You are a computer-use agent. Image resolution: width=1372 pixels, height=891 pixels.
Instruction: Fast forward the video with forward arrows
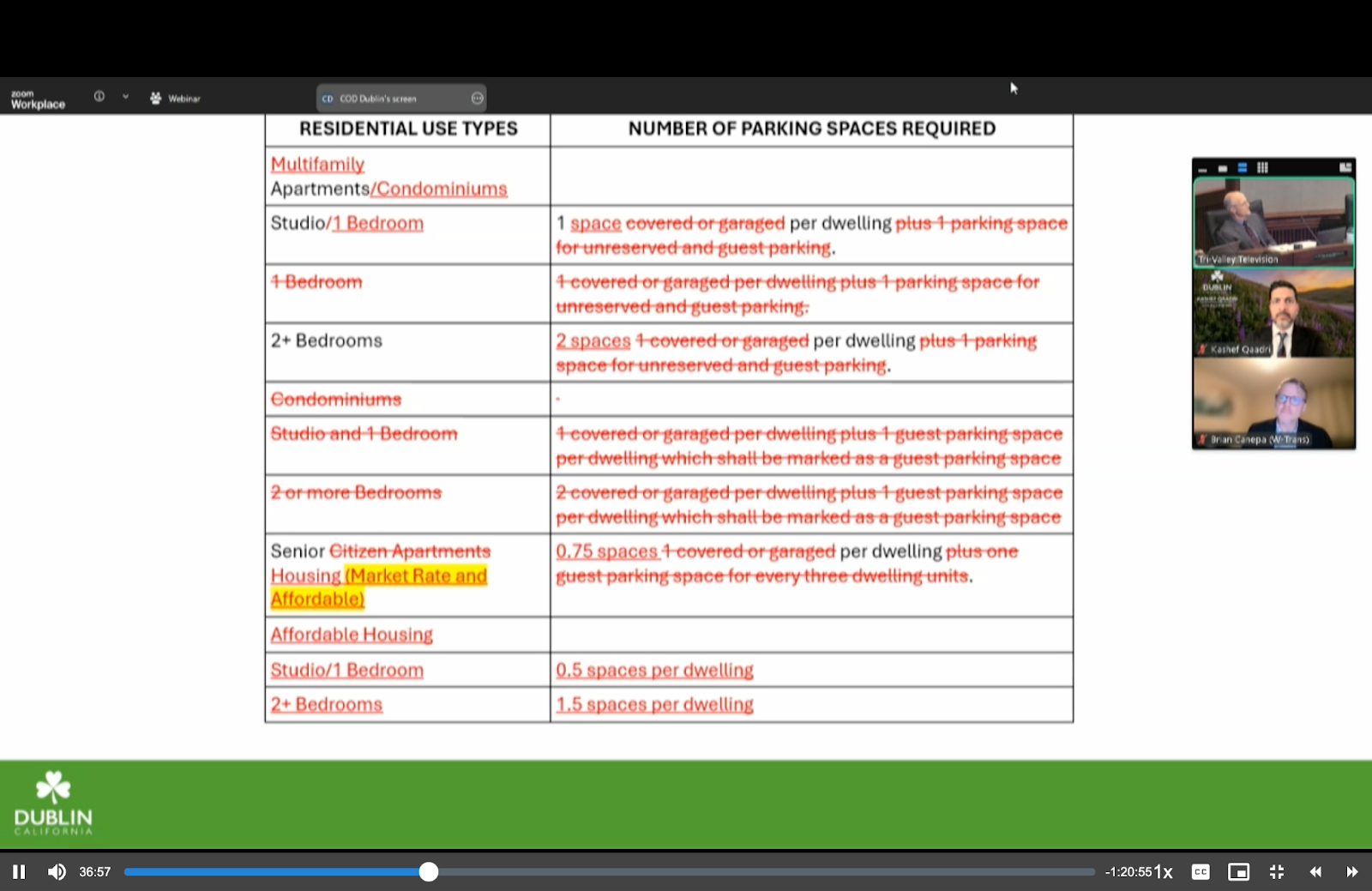coord(1352,871)
